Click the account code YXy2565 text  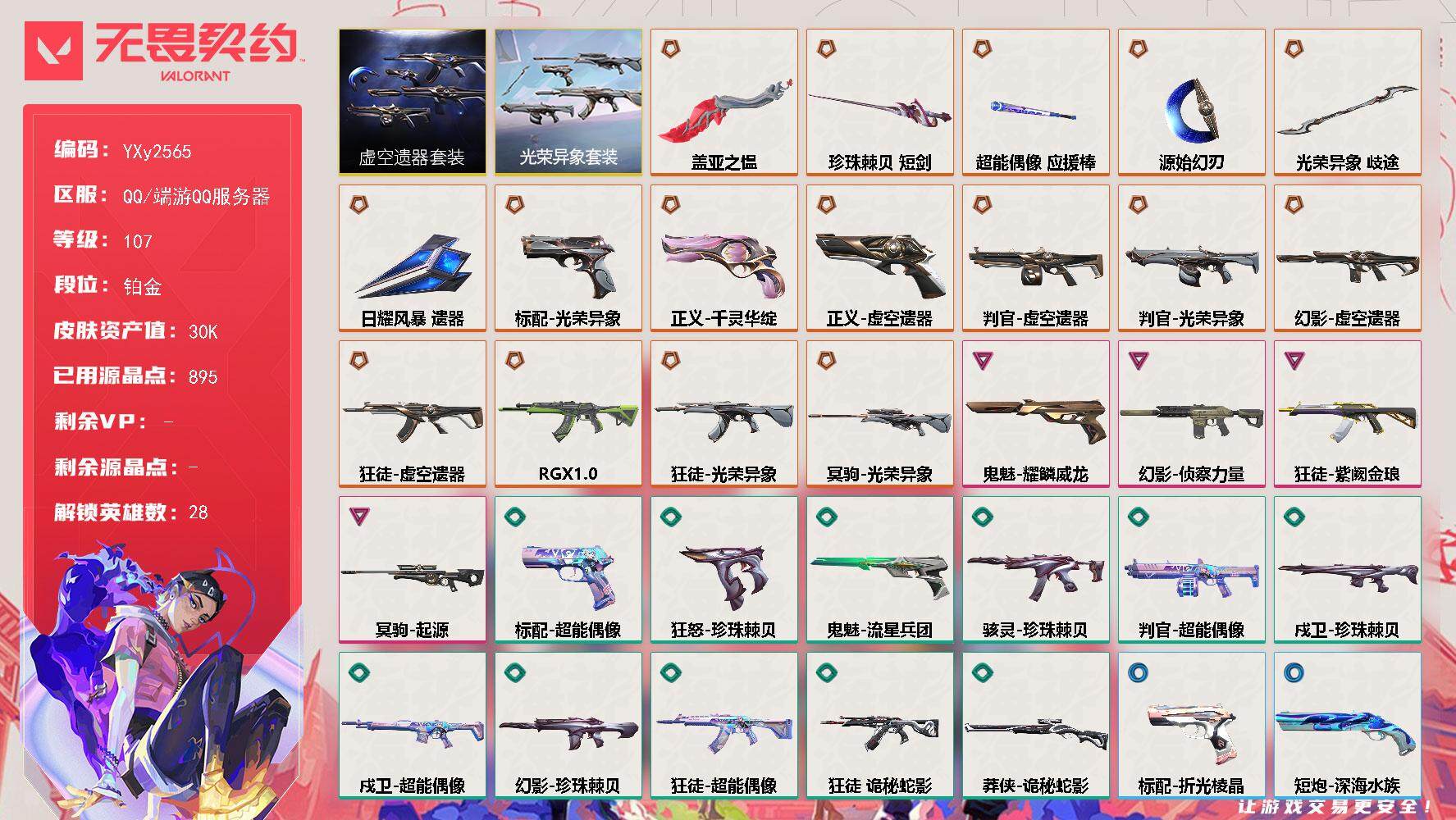[157, 152]
